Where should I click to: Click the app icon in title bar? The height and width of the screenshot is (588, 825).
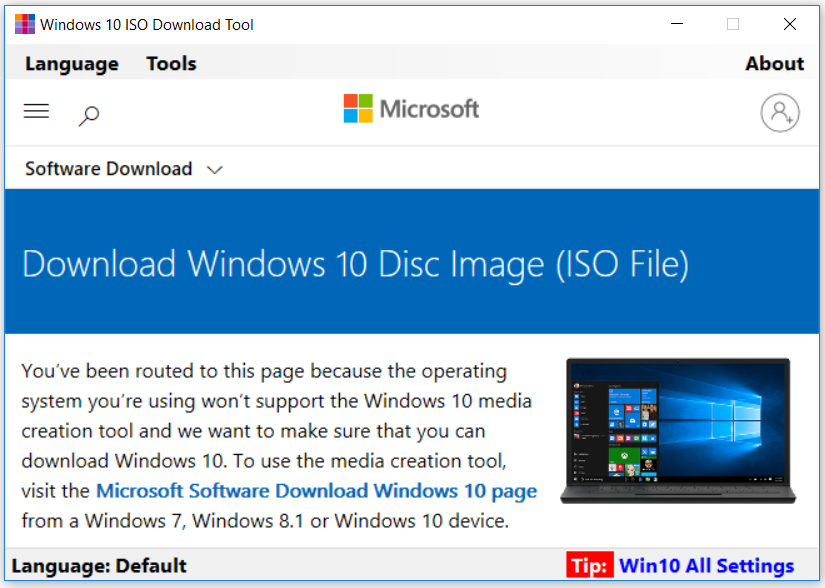pyautogui.click(x=25, y=24)
